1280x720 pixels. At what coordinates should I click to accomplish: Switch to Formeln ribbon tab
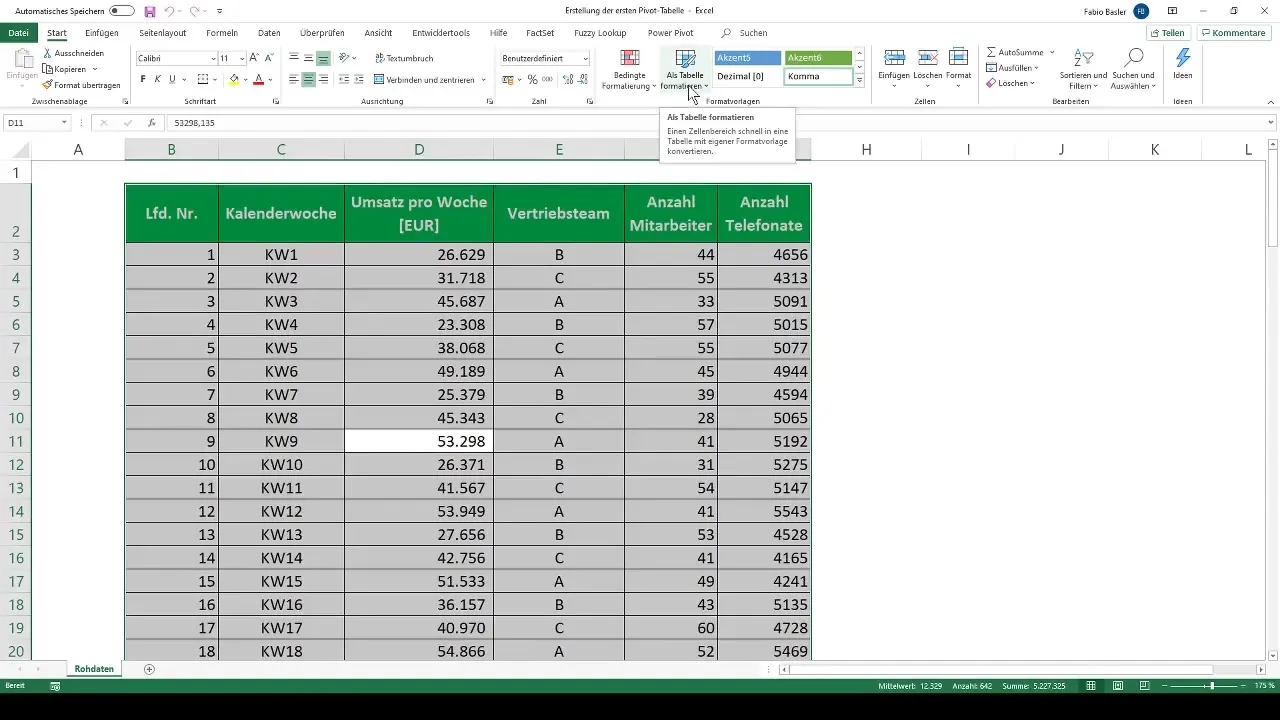pyautogui.click(x=222, y=33)
